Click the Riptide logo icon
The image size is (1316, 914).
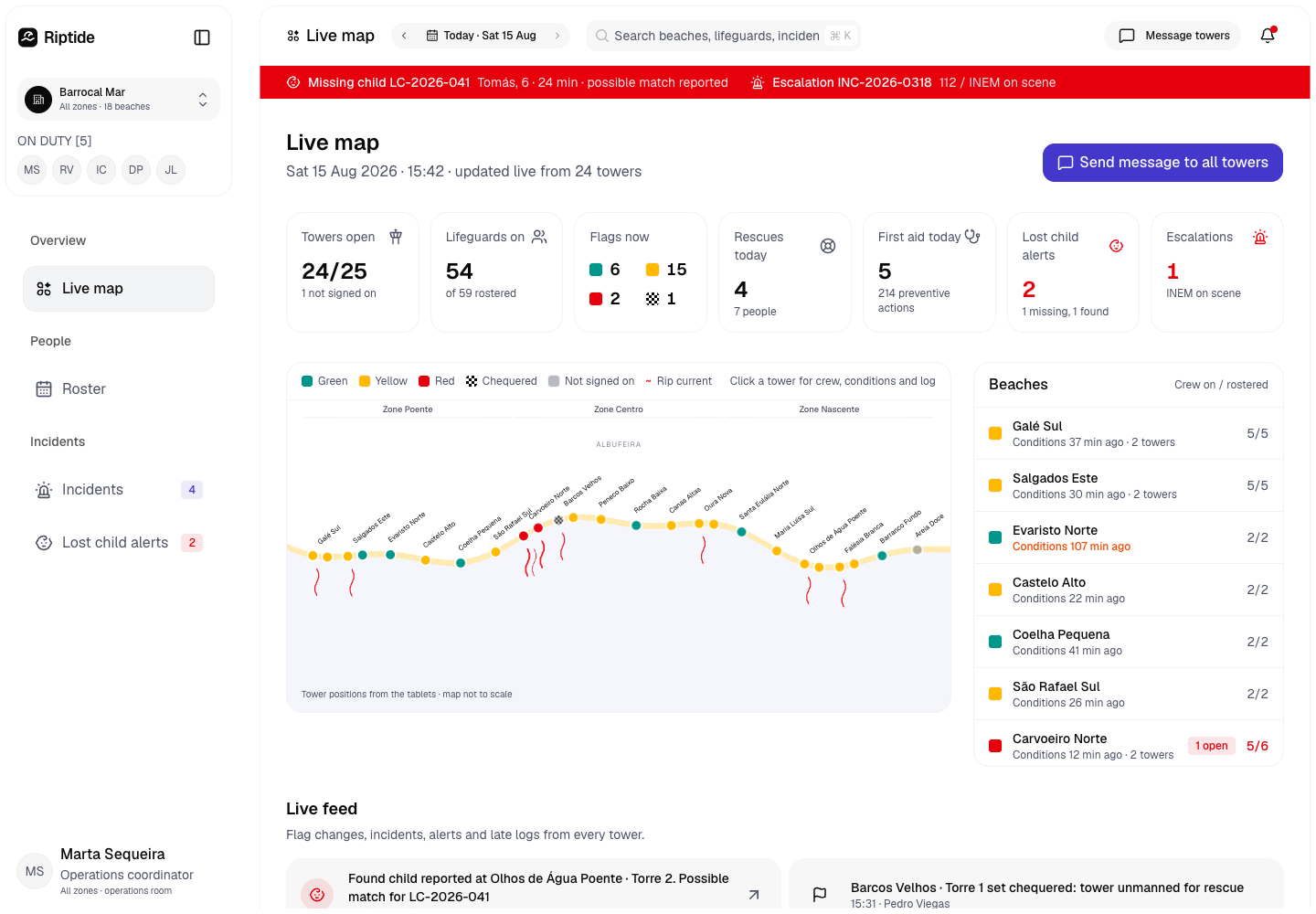(28, 37)
